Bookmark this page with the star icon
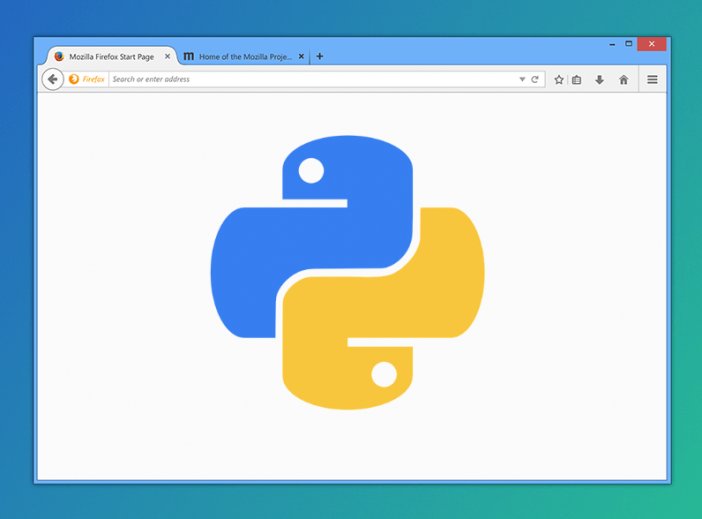 [559, 79]
